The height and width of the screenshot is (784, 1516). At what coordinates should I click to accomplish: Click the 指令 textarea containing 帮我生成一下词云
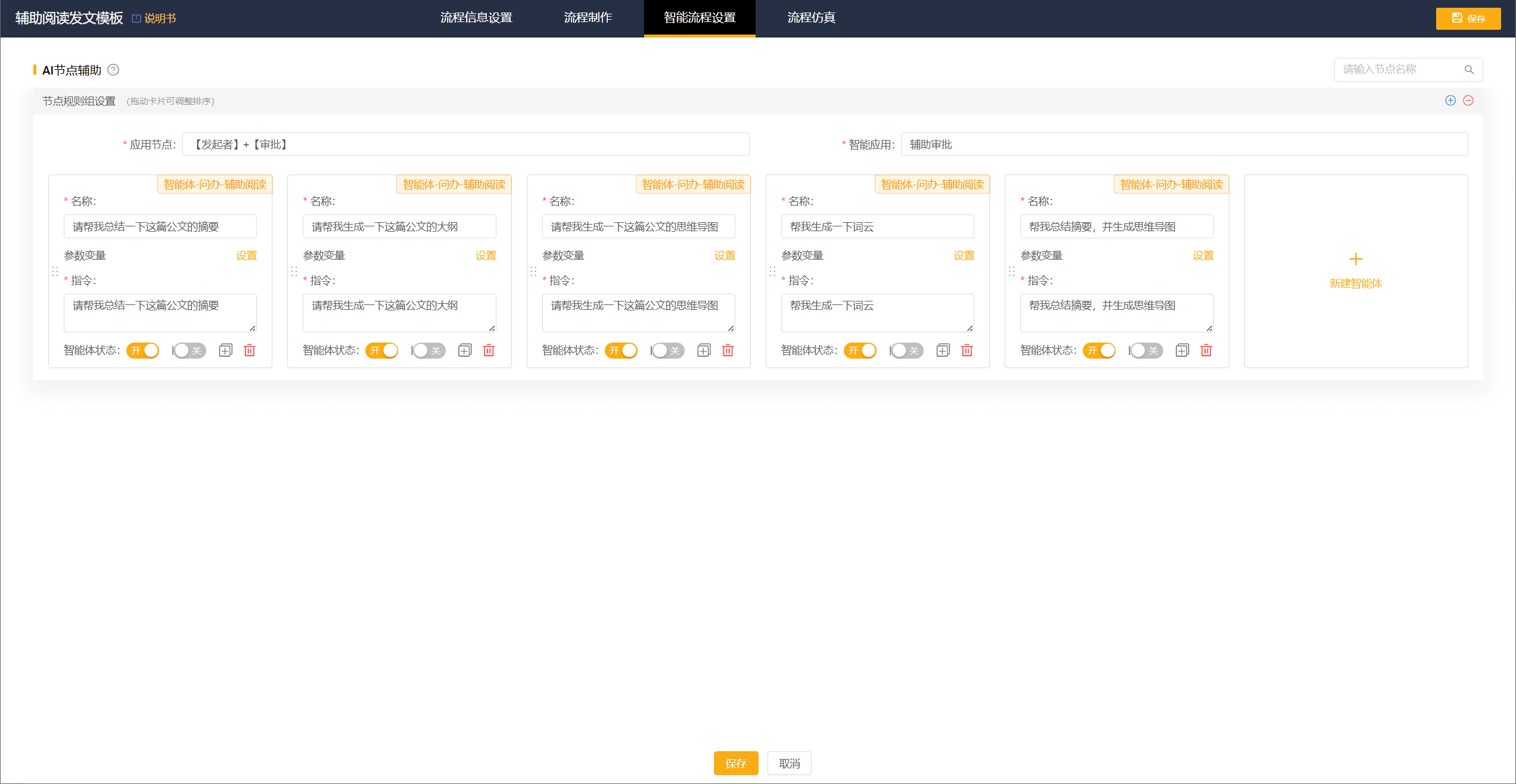[x=878, y=313]
